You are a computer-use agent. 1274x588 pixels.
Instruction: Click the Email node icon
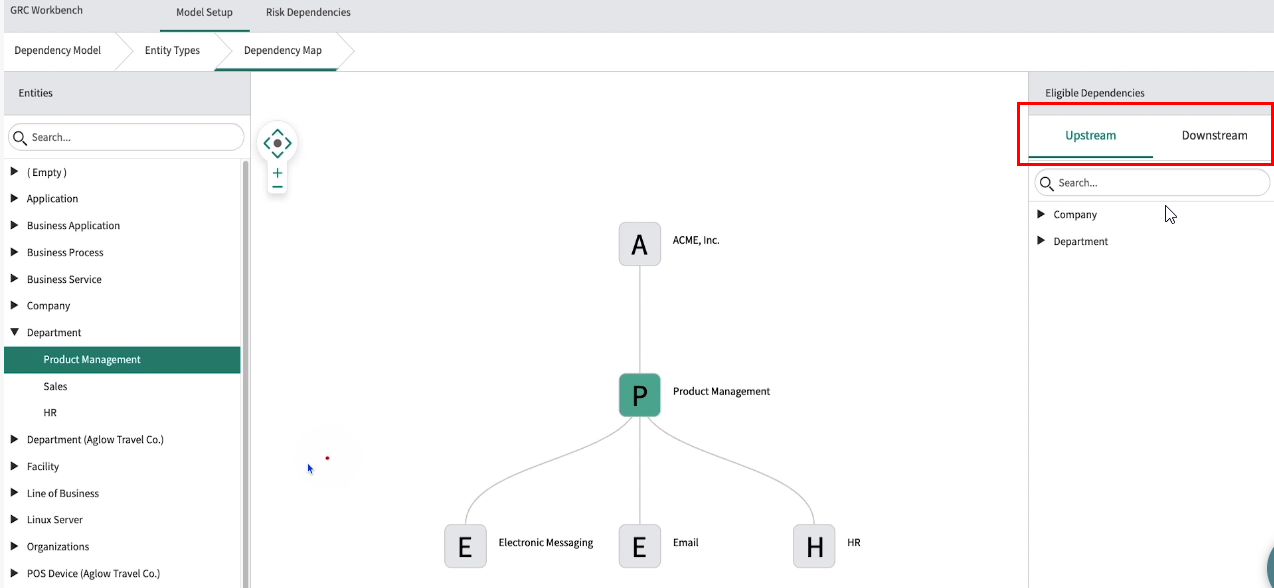click(x=640, y=546)
